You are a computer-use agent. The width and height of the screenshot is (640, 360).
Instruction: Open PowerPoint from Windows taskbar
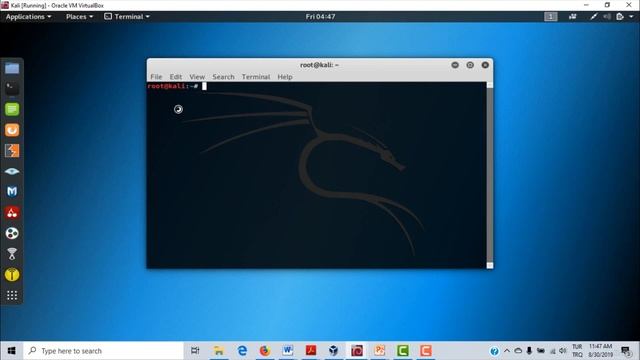click(380, 351)
